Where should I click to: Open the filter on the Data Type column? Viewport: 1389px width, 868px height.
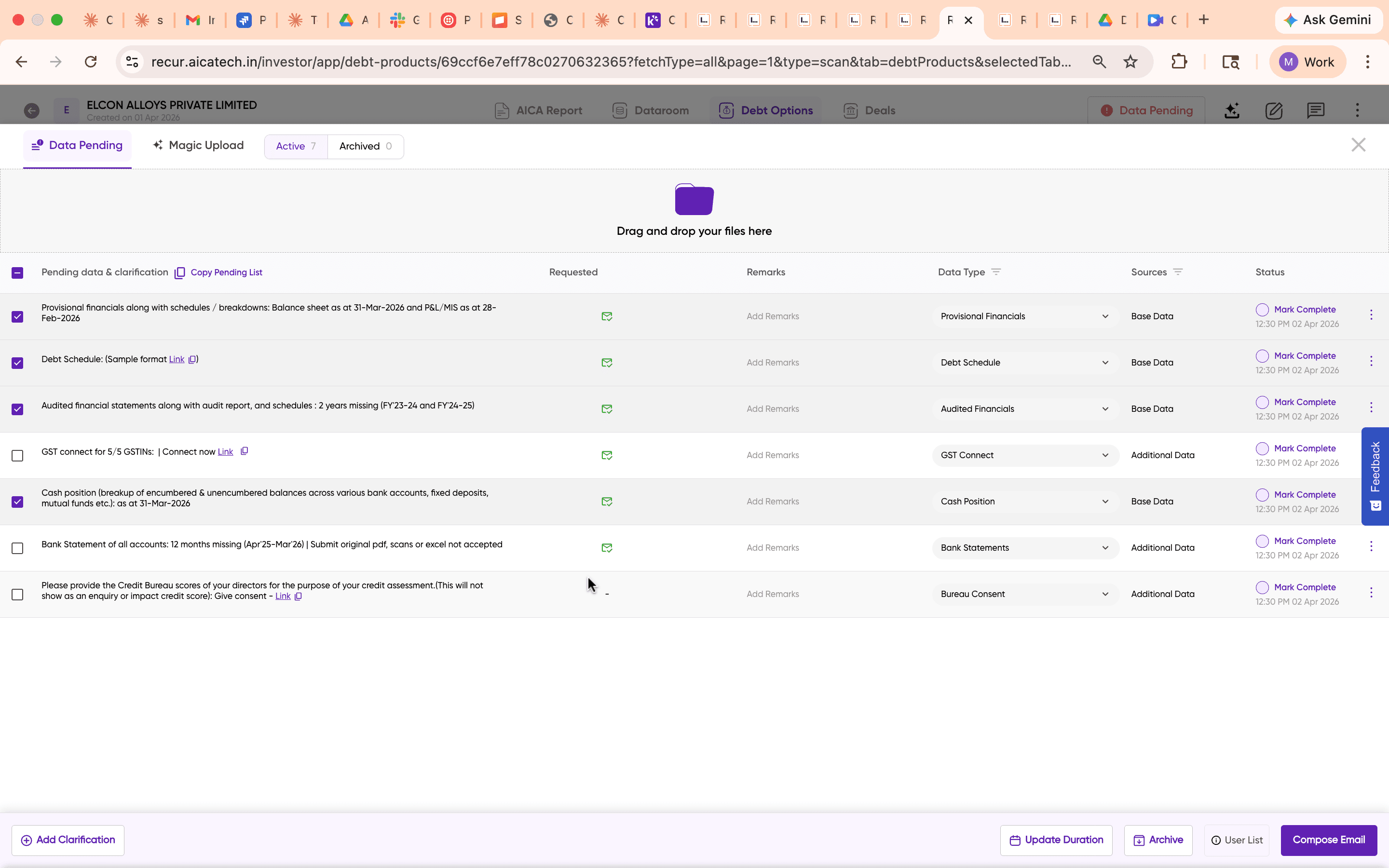tap(997, 271)
